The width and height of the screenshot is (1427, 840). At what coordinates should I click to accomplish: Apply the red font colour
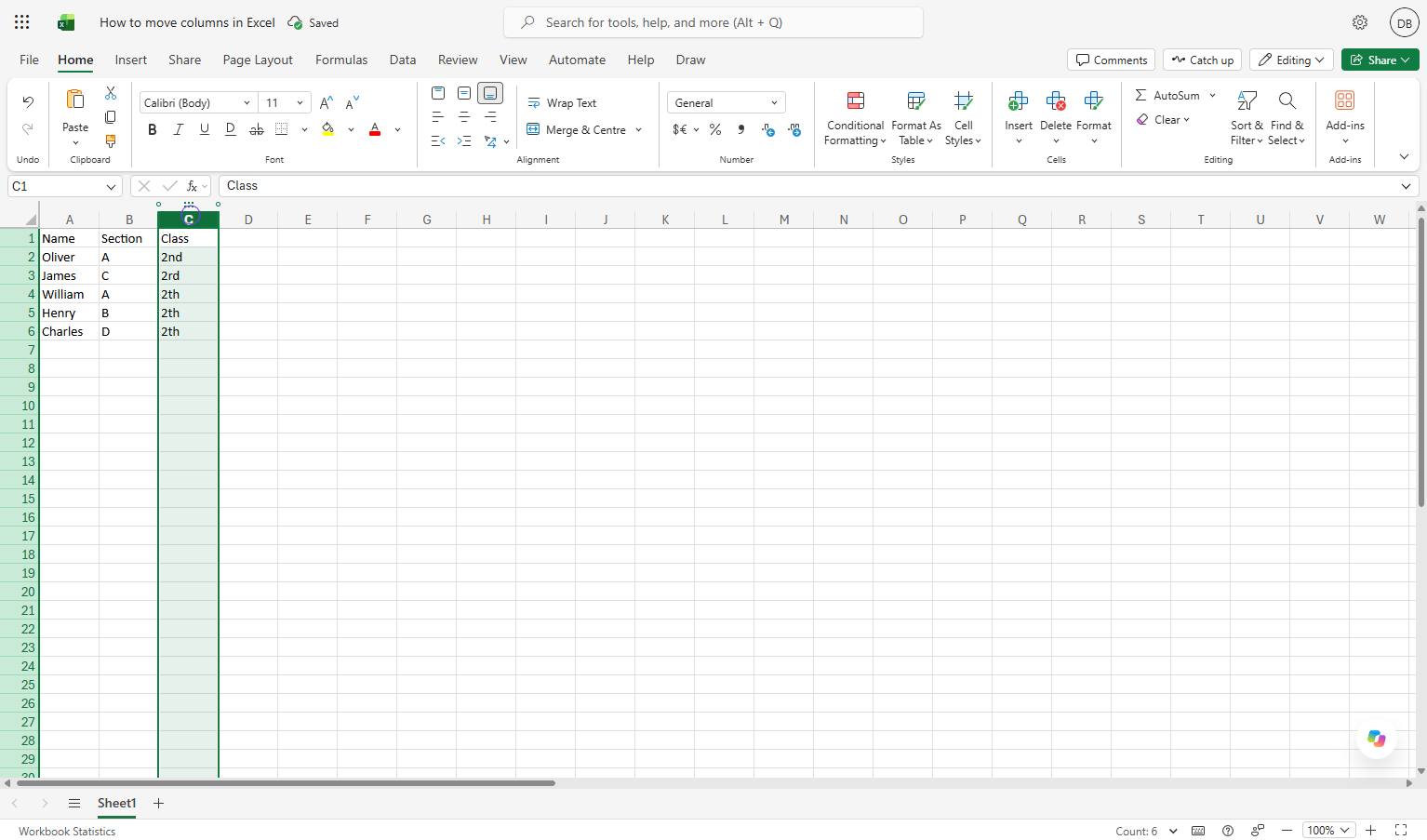[x=375, y=130]
